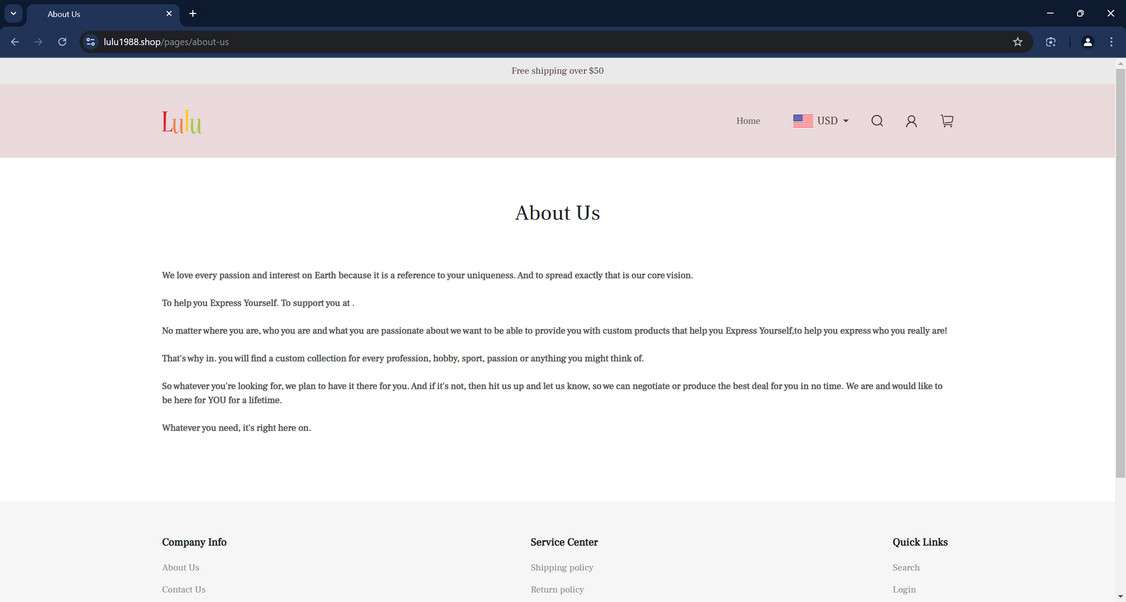Expand the USD currency dropdown

[x=833, y=121]
